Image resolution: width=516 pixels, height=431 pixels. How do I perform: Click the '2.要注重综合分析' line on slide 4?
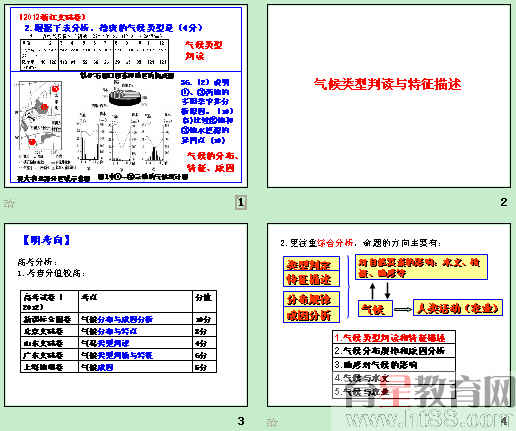click(360, 243)
